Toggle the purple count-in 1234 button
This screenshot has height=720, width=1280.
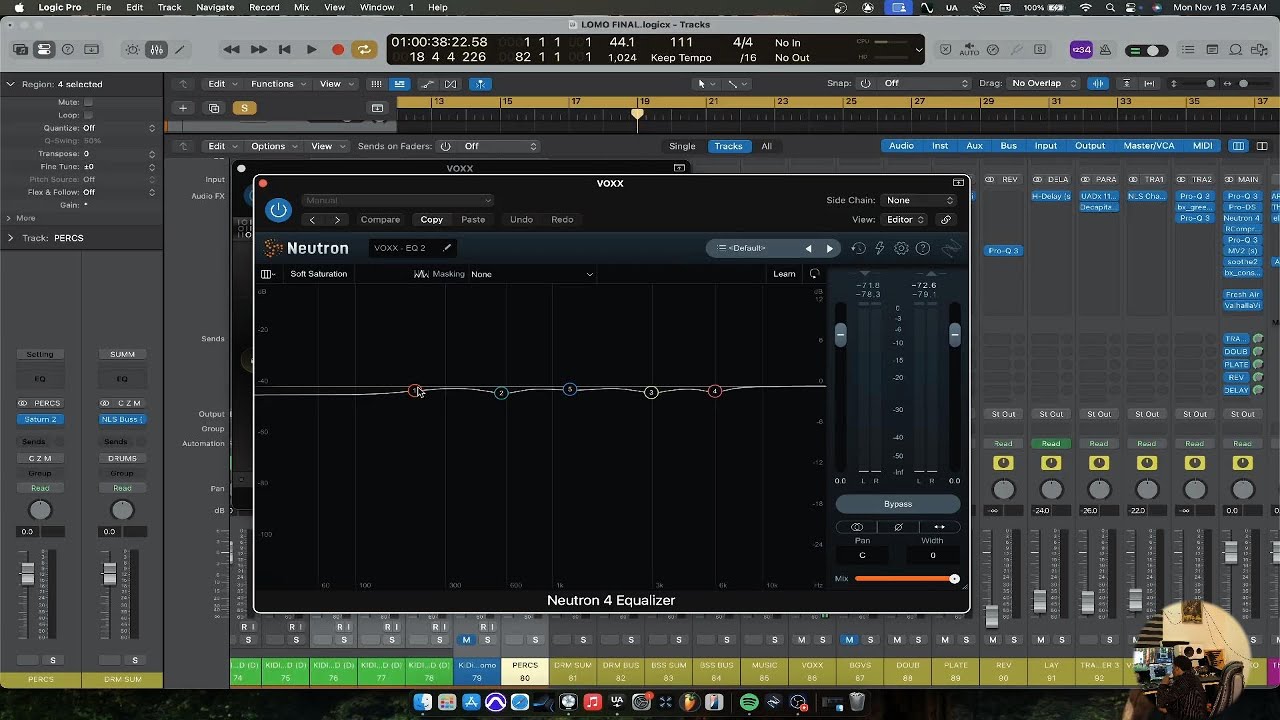[x=1081, y=50]
